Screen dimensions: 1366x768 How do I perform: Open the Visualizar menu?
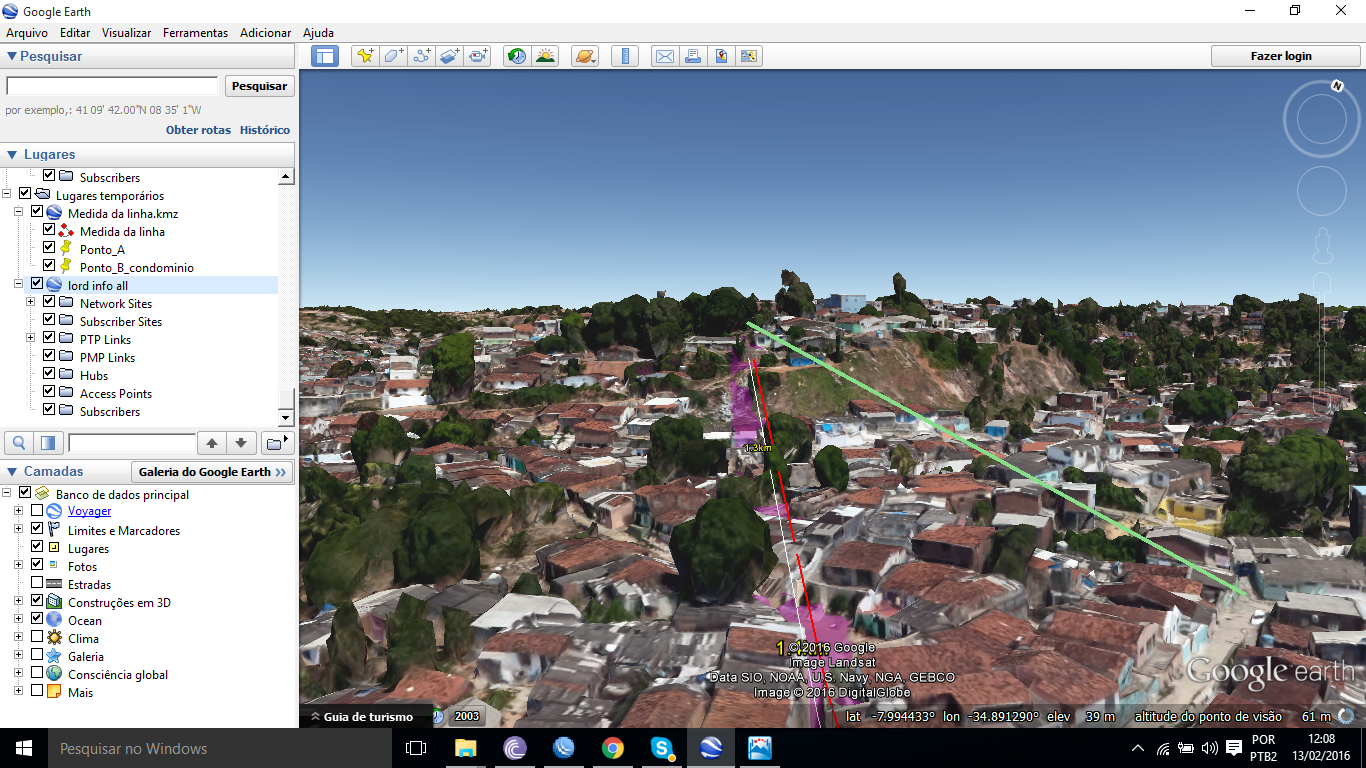click(127, 33)
